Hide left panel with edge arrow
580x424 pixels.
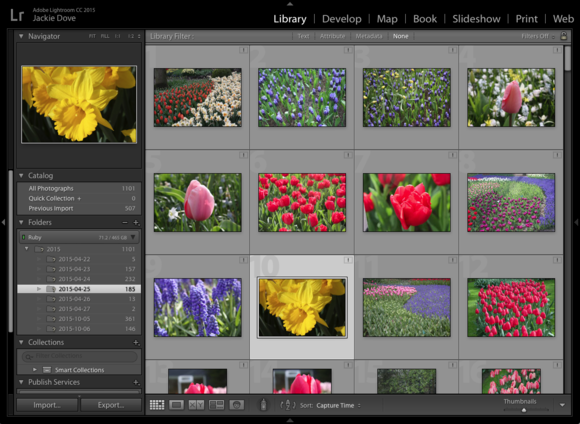[x=3, y=222]
